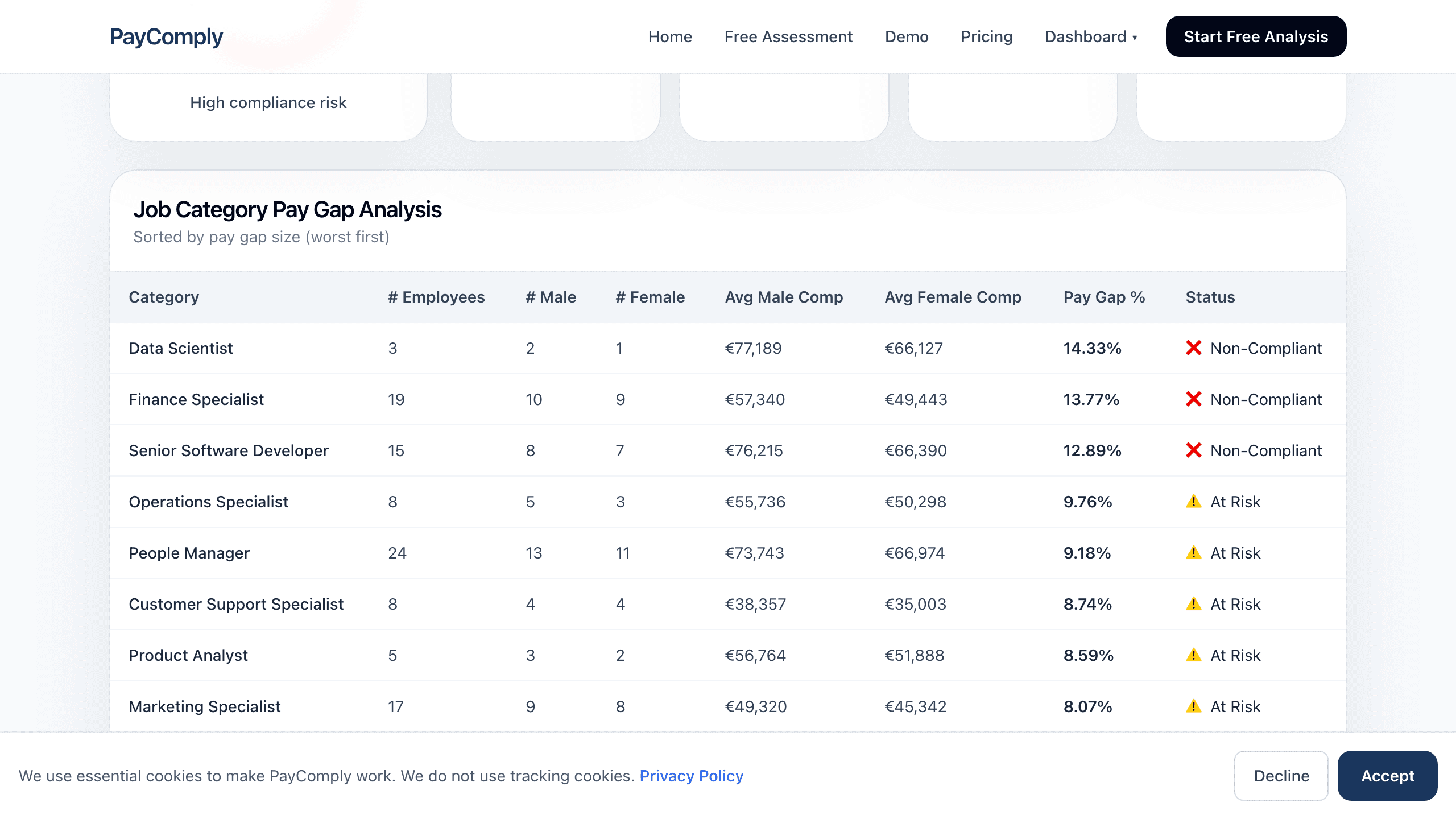Select the Non-Compliant indicator for Senior Software Developer
1456x819 pixels.
click(1193, 450)
